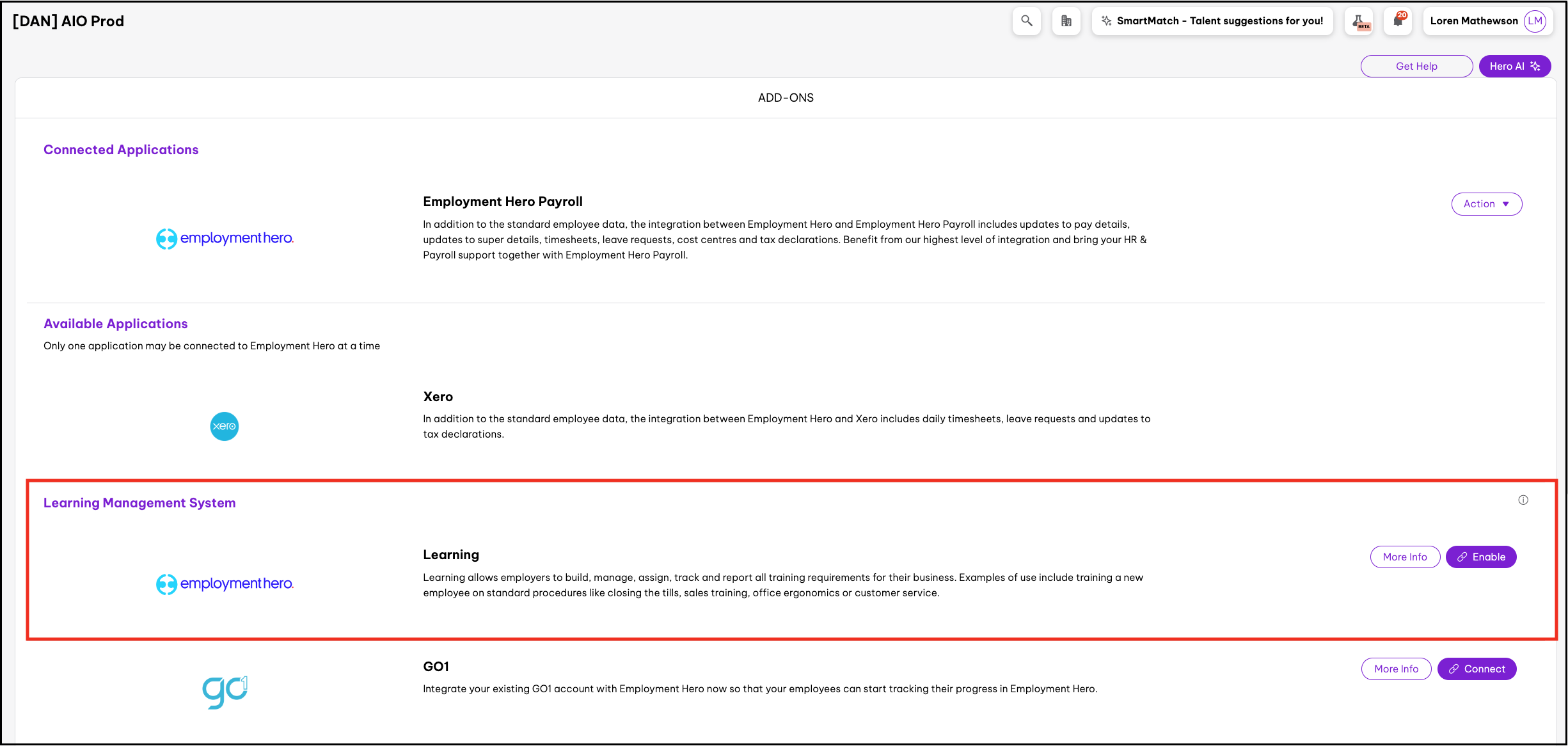Screen dimensions: 1568x746
Task: Click the [DAN] AIO Prod title
Action: pos(68,20)
